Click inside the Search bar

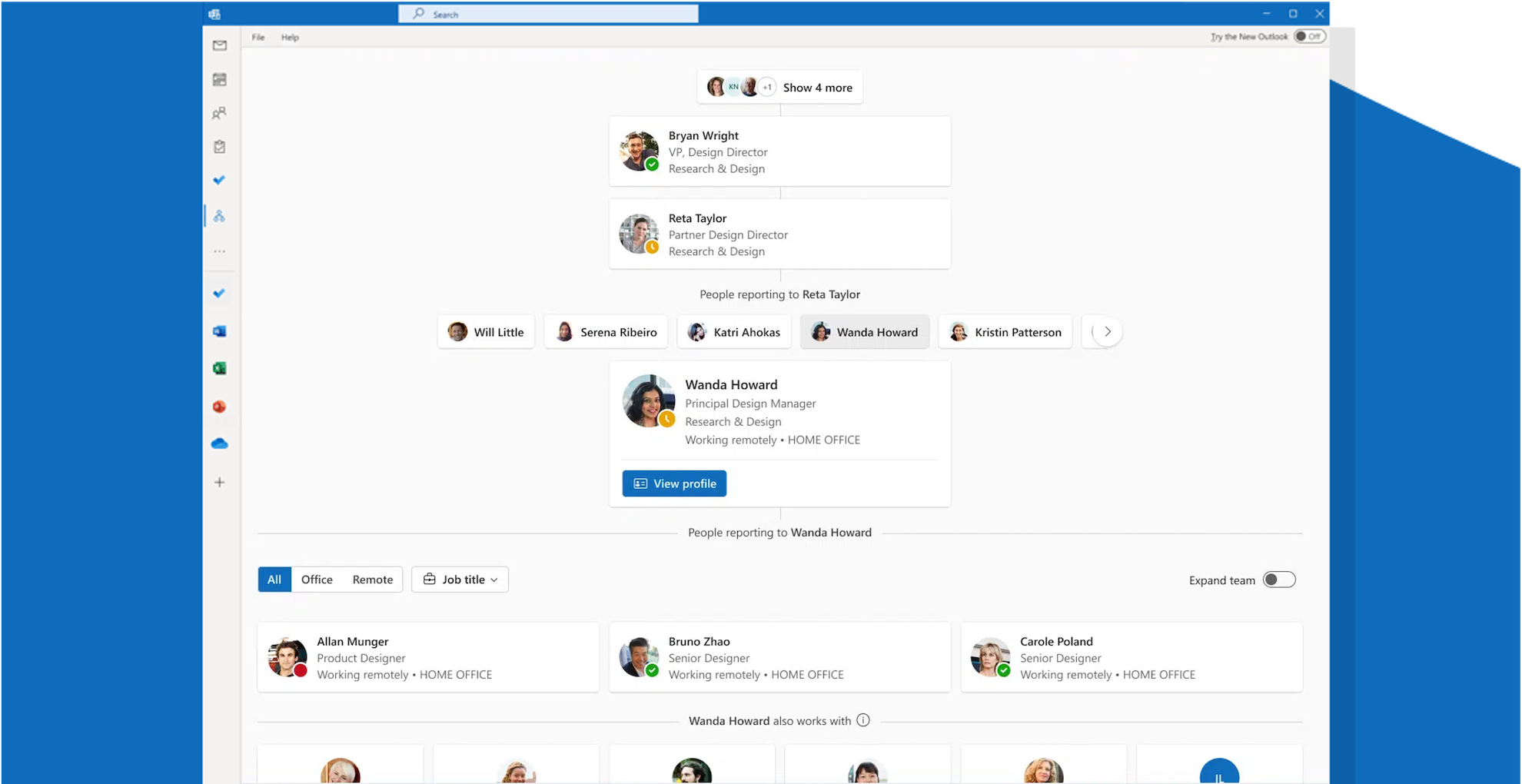point(547,13)
